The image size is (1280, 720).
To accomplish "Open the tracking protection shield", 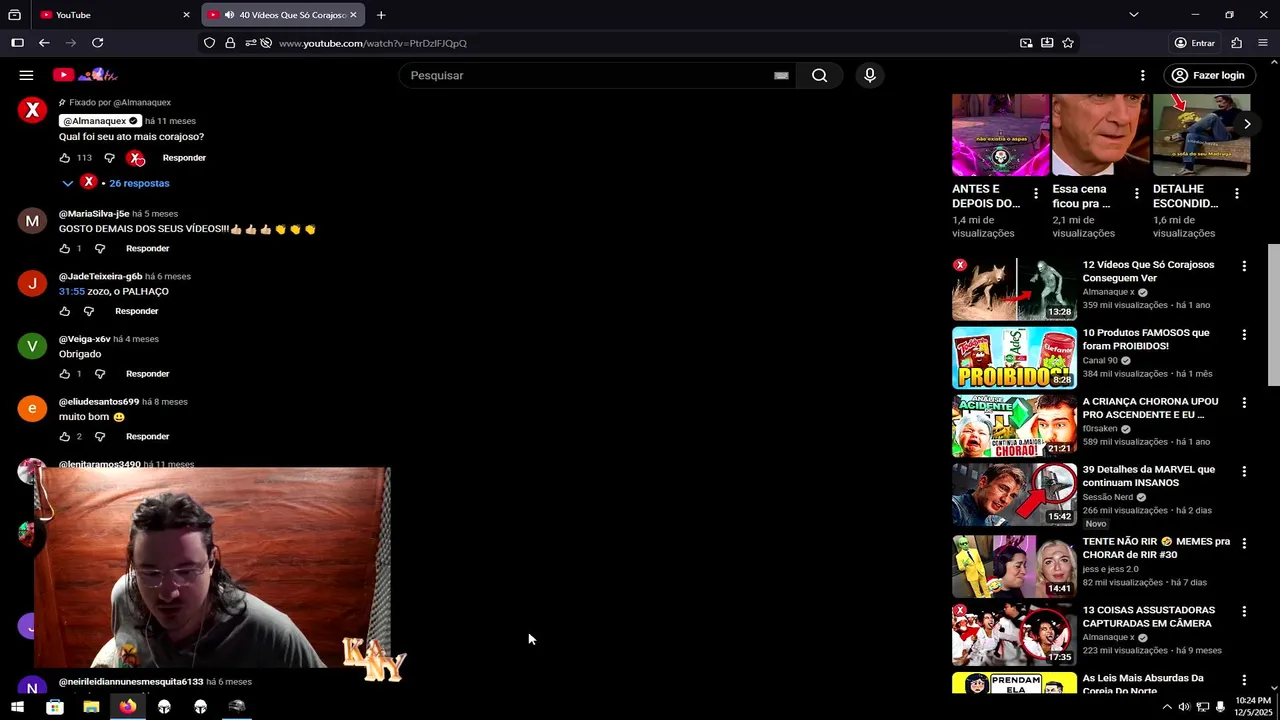I will pyautogui.click(x=209, y=43).
